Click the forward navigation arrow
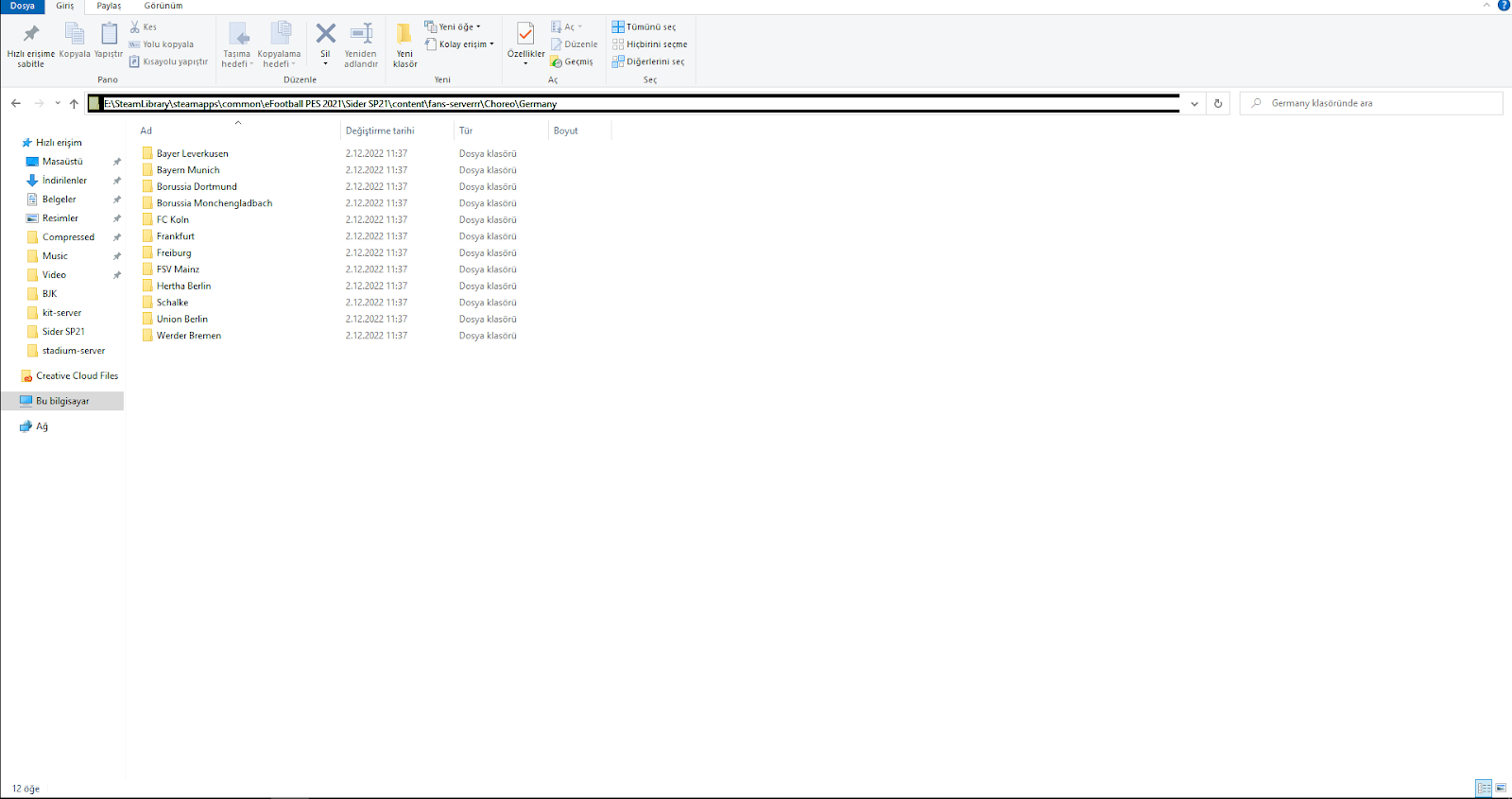1512x799 pixels. click(x=39, y=103)
